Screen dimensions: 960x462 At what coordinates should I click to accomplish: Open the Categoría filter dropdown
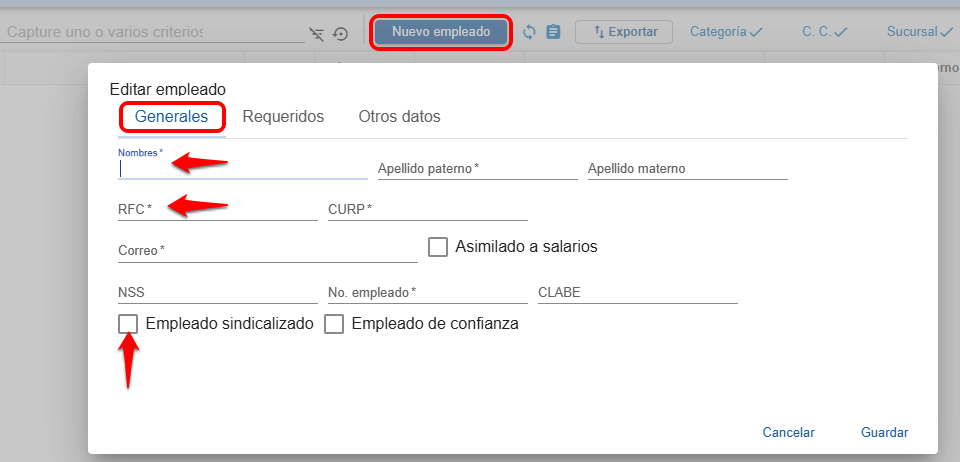[726, 32]
